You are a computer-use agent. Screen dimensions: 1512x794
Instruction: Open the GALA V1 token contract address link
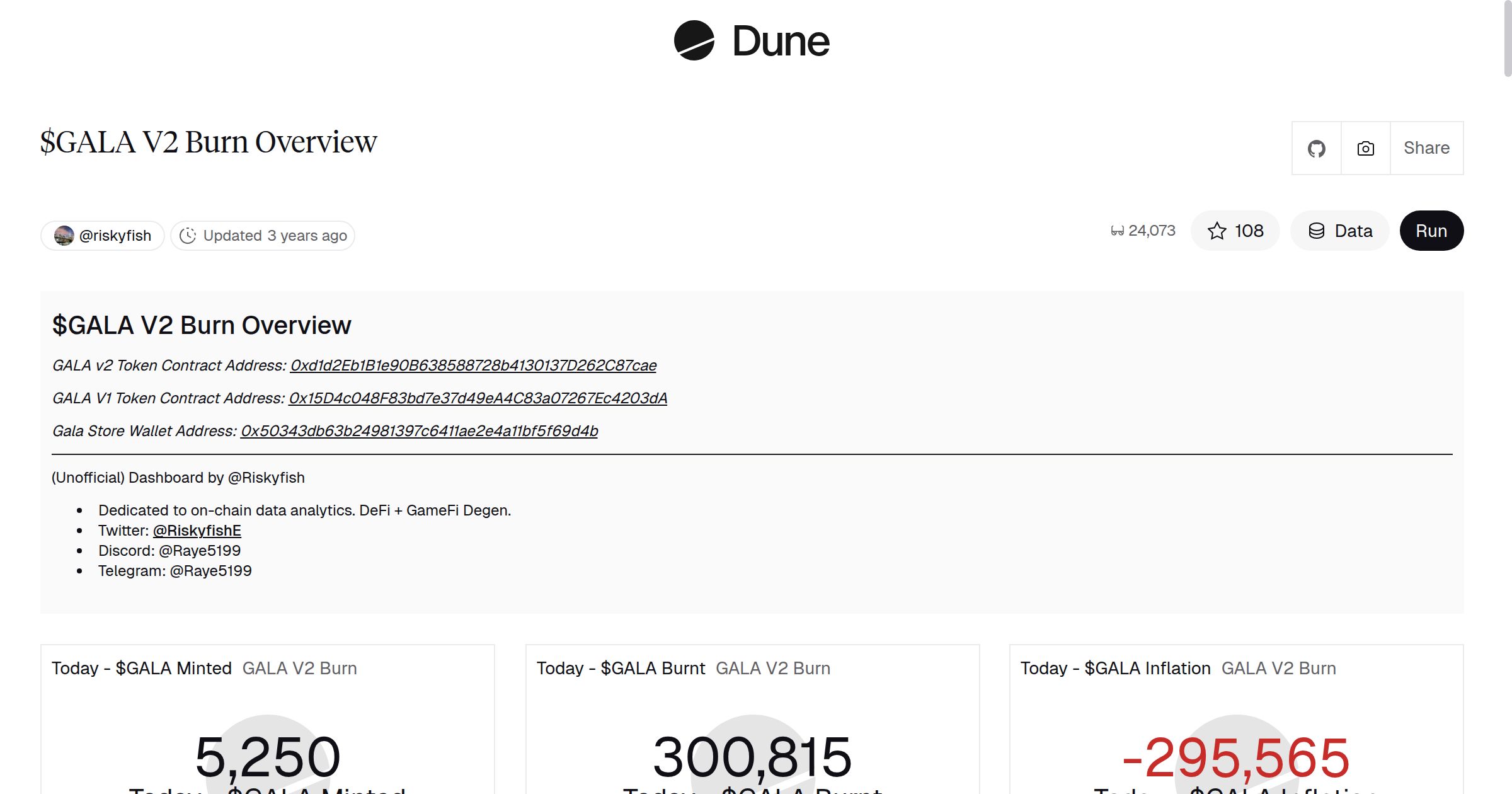tap(478, 398)
